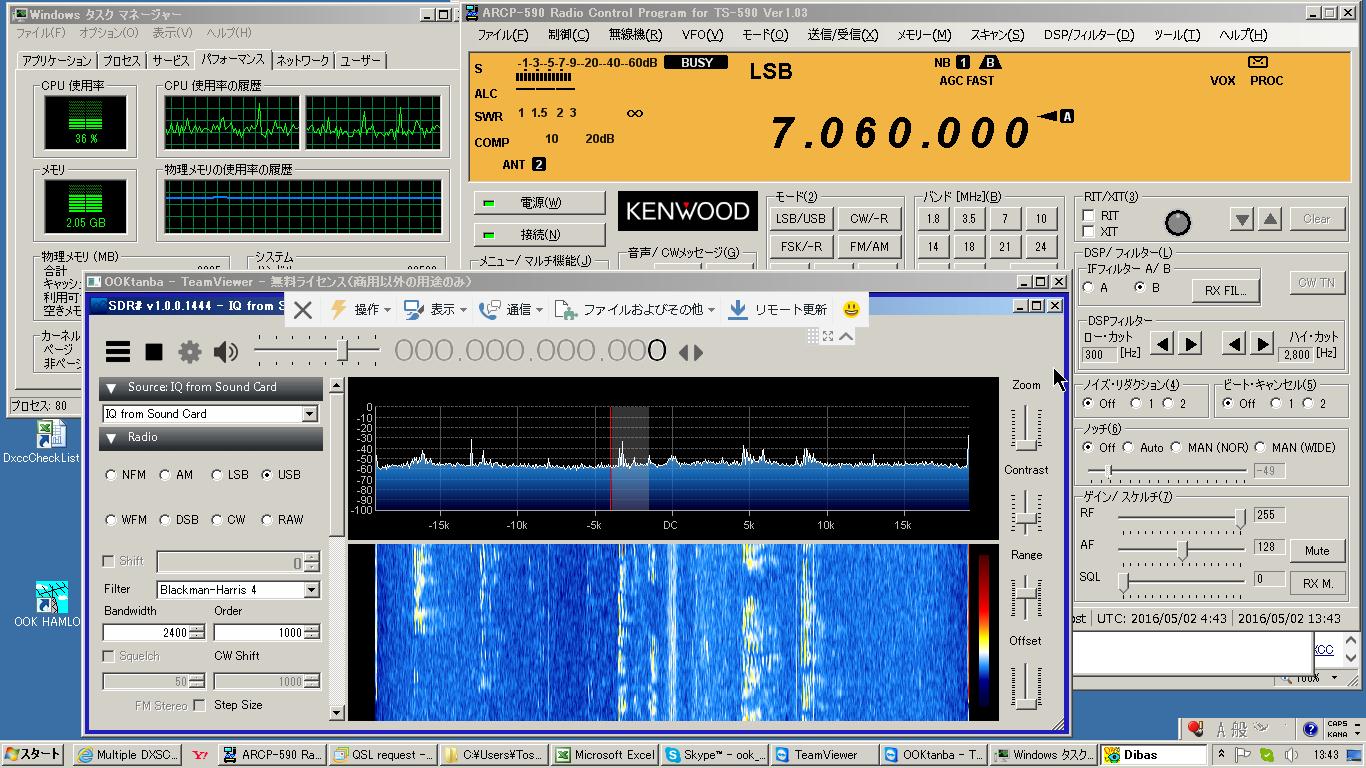Select RAW mode radio button
The height and width of the screenshot is (768, 1366).
267,520
